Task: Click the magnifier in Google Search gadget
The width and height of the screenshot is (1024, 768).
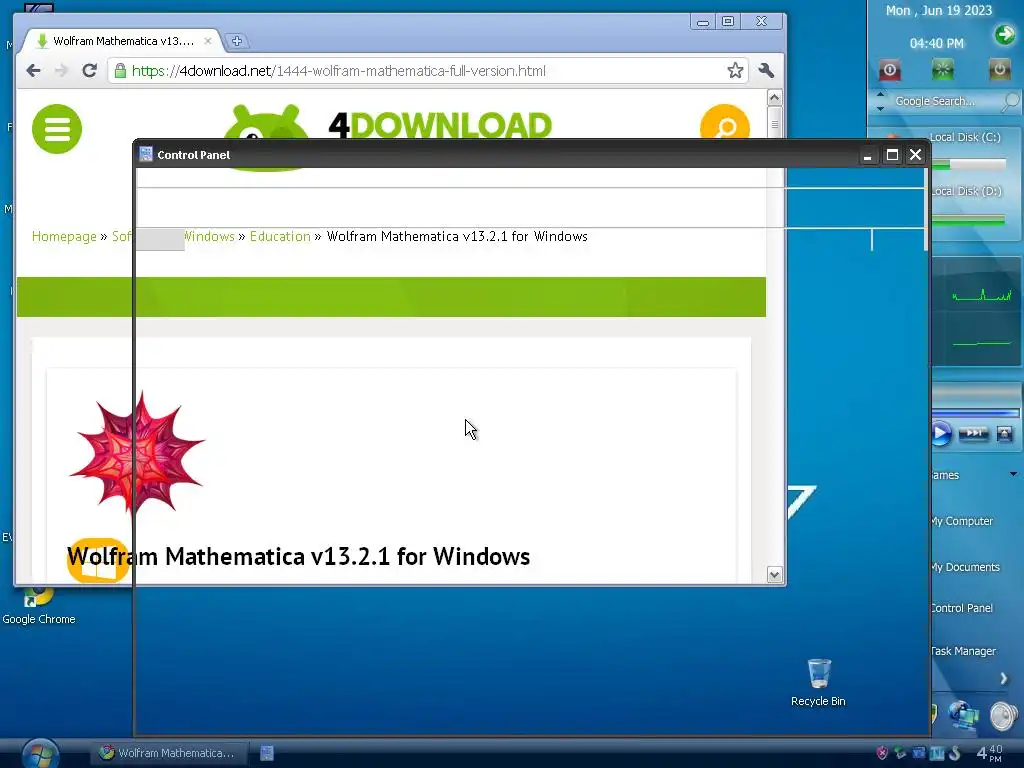Action: [1010, 101]
